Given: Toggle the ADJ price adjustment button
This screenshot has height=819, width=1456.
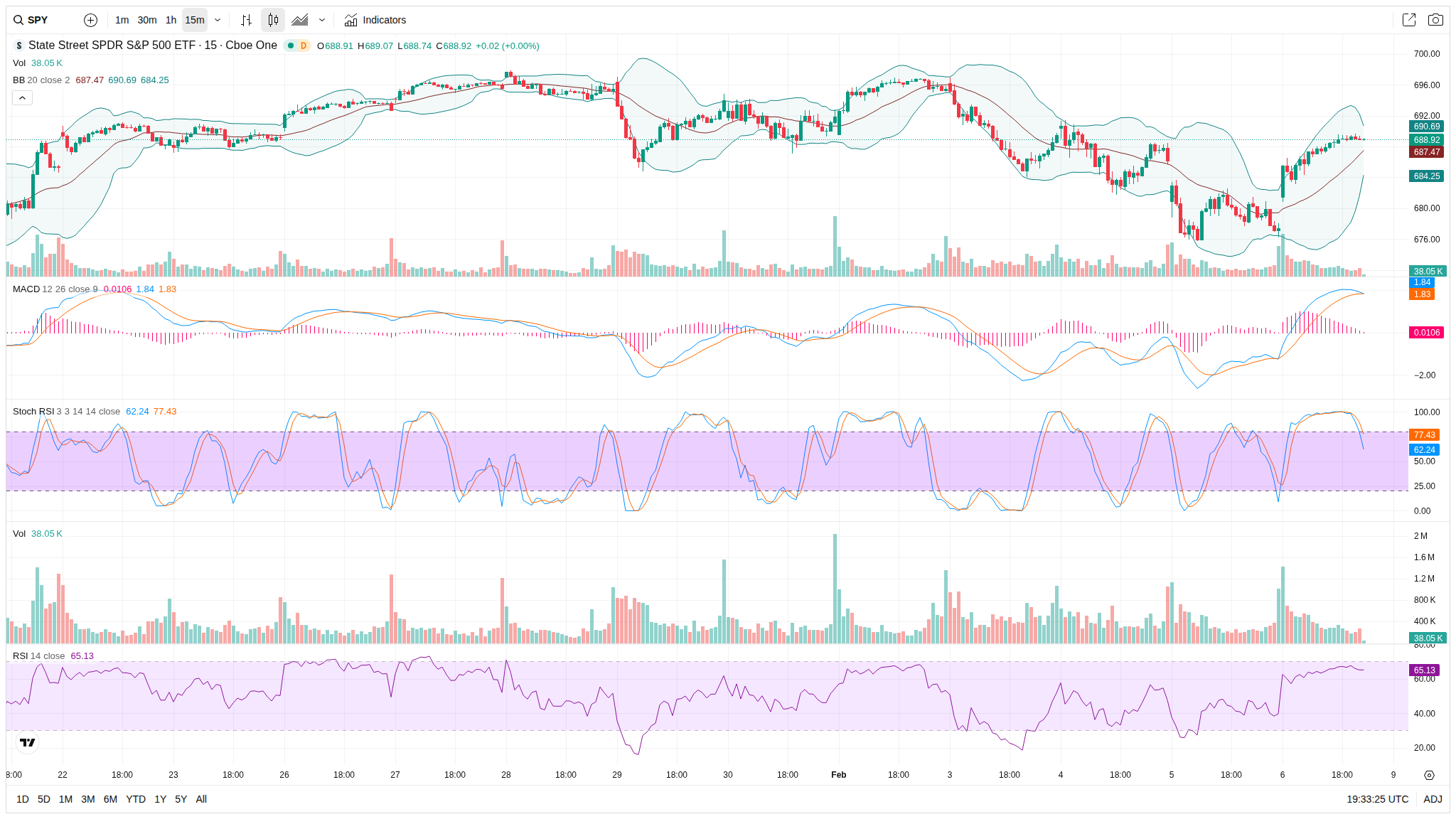Looking at the screenshot, I should [1433, 799].
